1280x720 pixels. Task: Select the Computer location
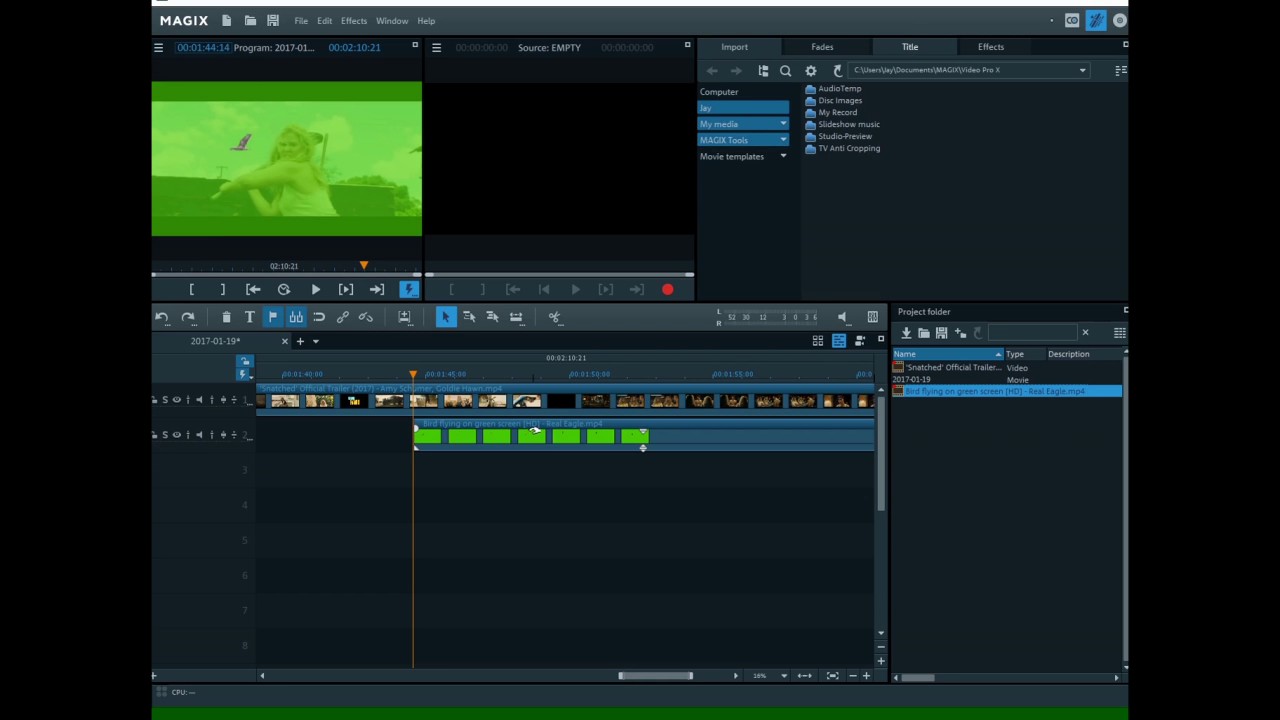click(719, 92)
